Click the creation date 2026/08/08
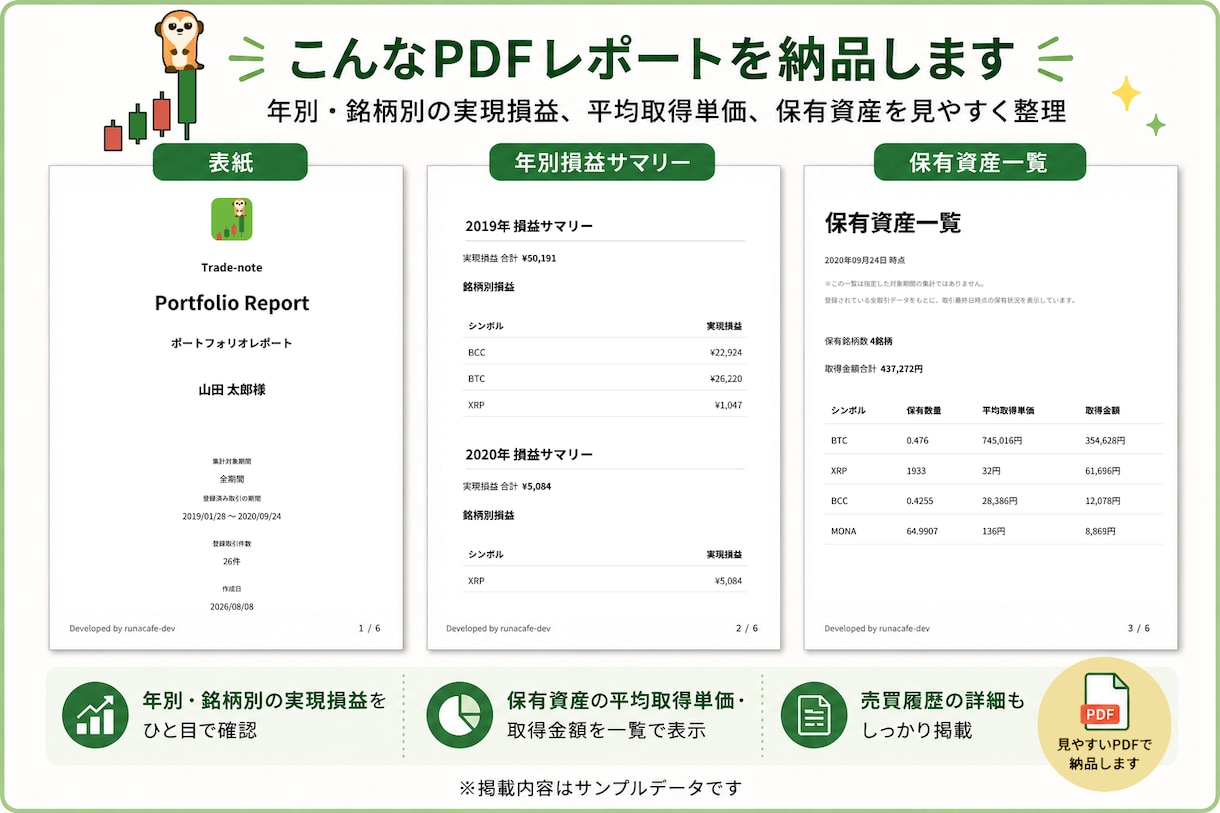Viewport: 1220px width, 813px height. coord(232,606)
